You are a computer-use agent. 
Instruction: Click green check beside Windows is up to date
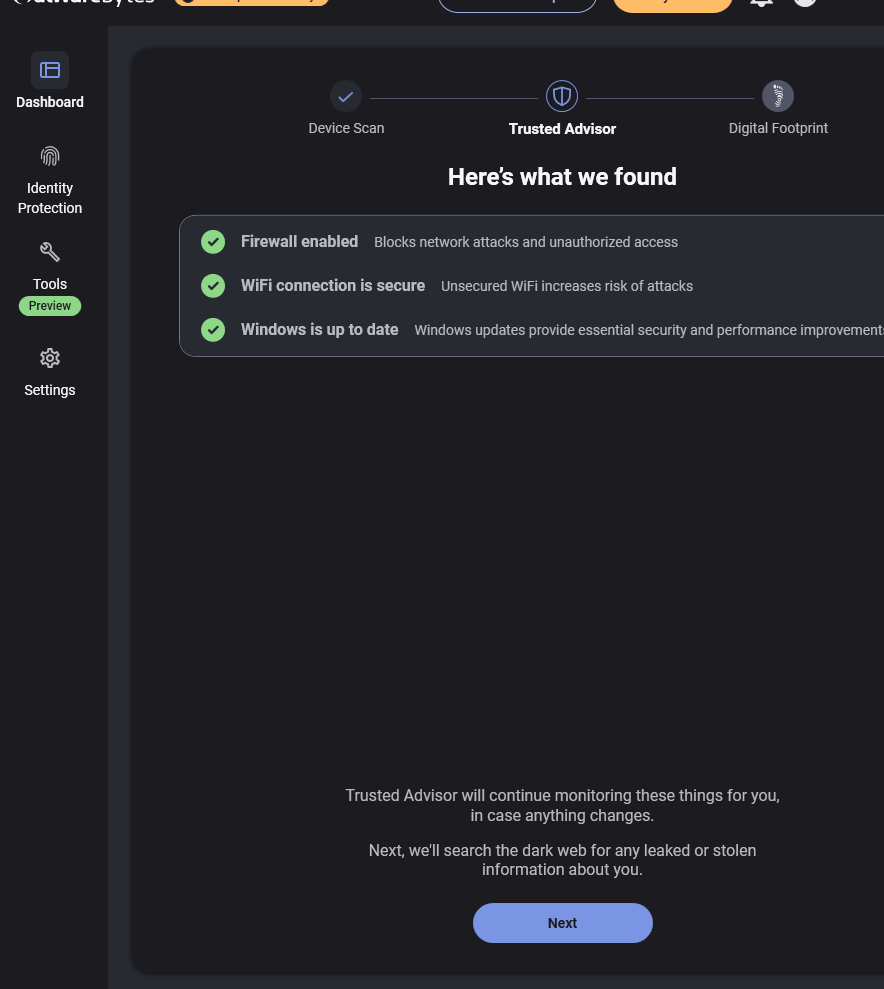point(213,329)
